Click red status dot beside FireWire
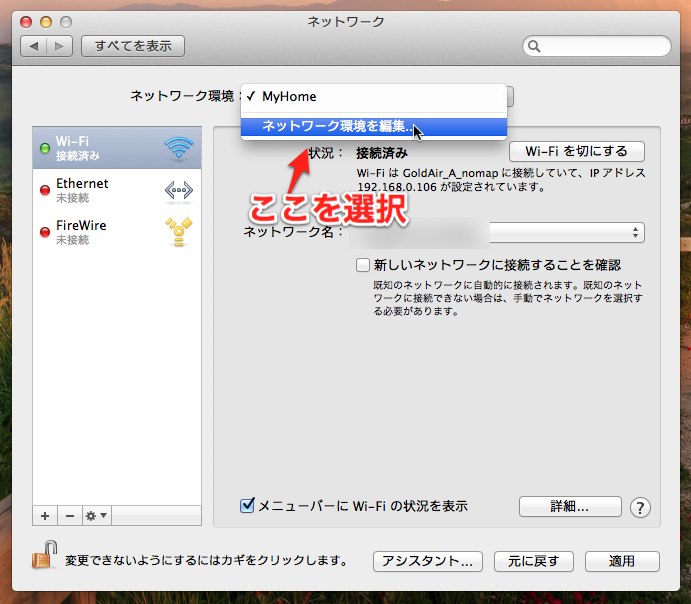Screen dimensions: 691x604 click(45, 232)
